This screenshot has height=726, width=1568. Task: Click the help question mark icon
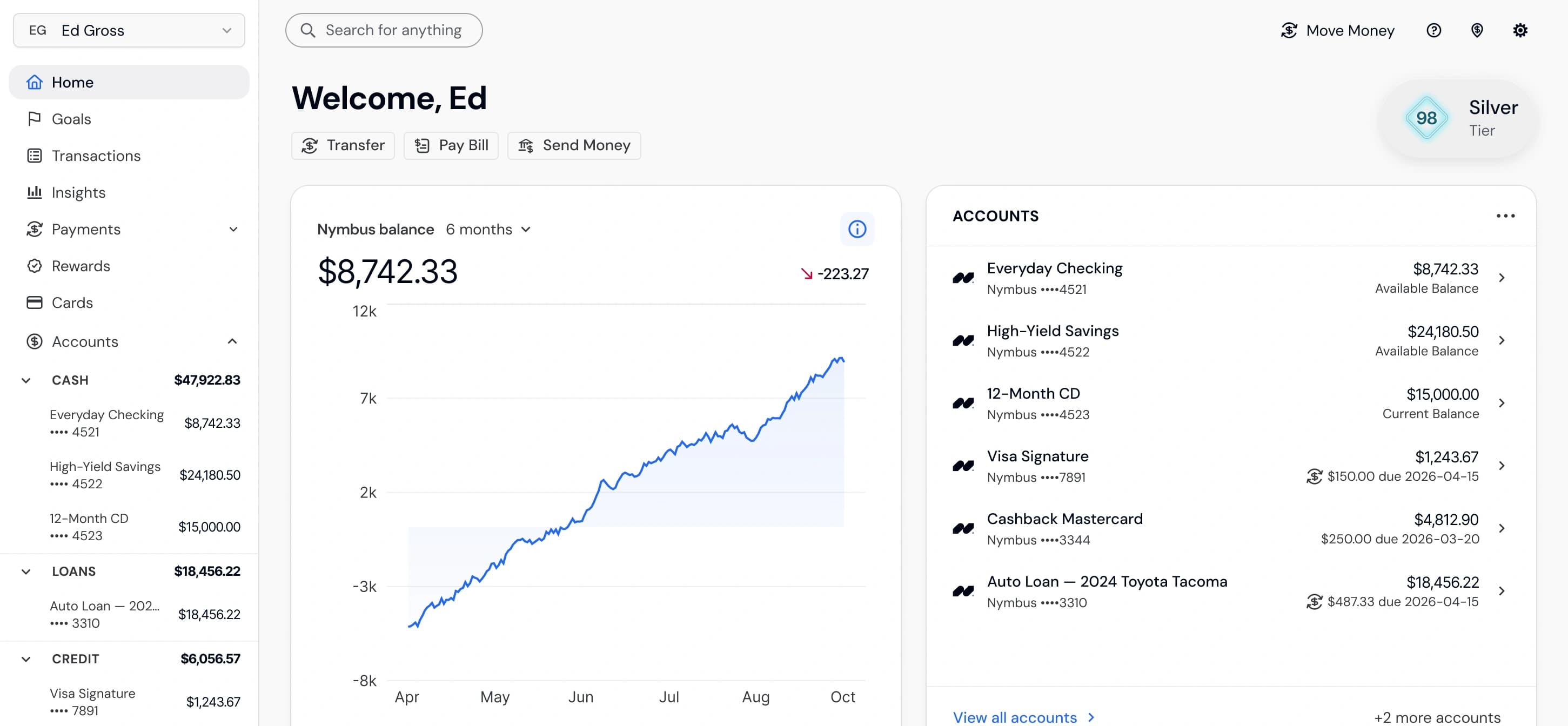(1433, 30)
